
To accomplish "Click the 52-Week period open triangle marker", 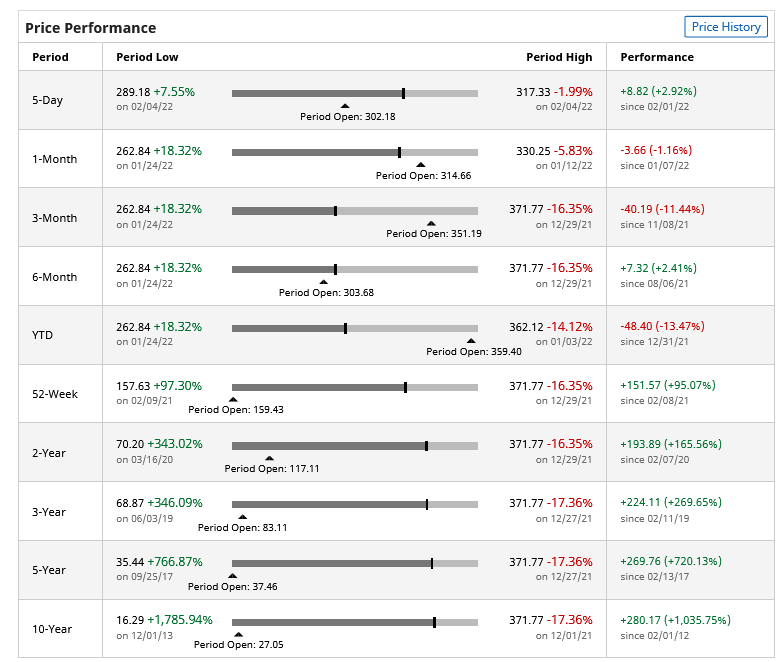I will [x=233, y=399].
